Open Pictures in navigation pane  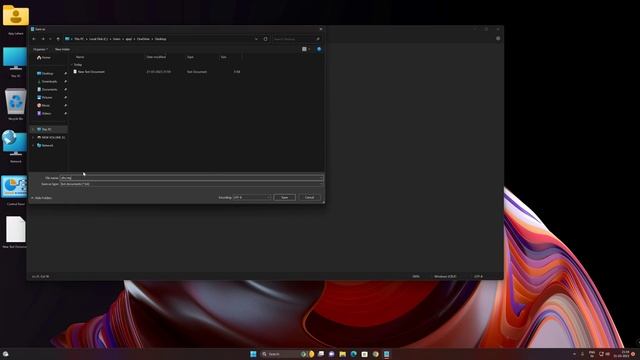[x=45, y=98]
